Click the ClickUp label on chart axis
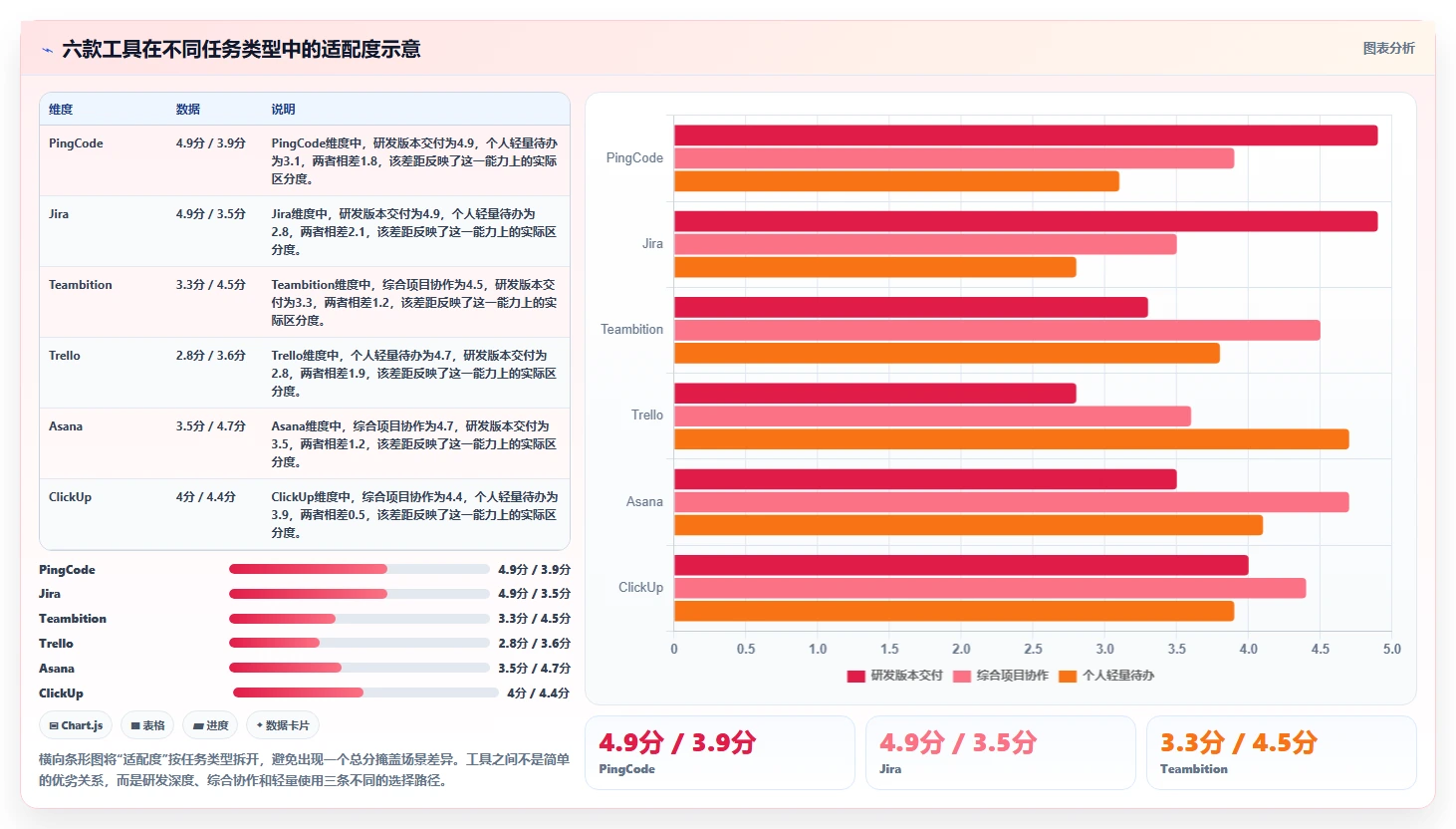 [x=640, y=588]
